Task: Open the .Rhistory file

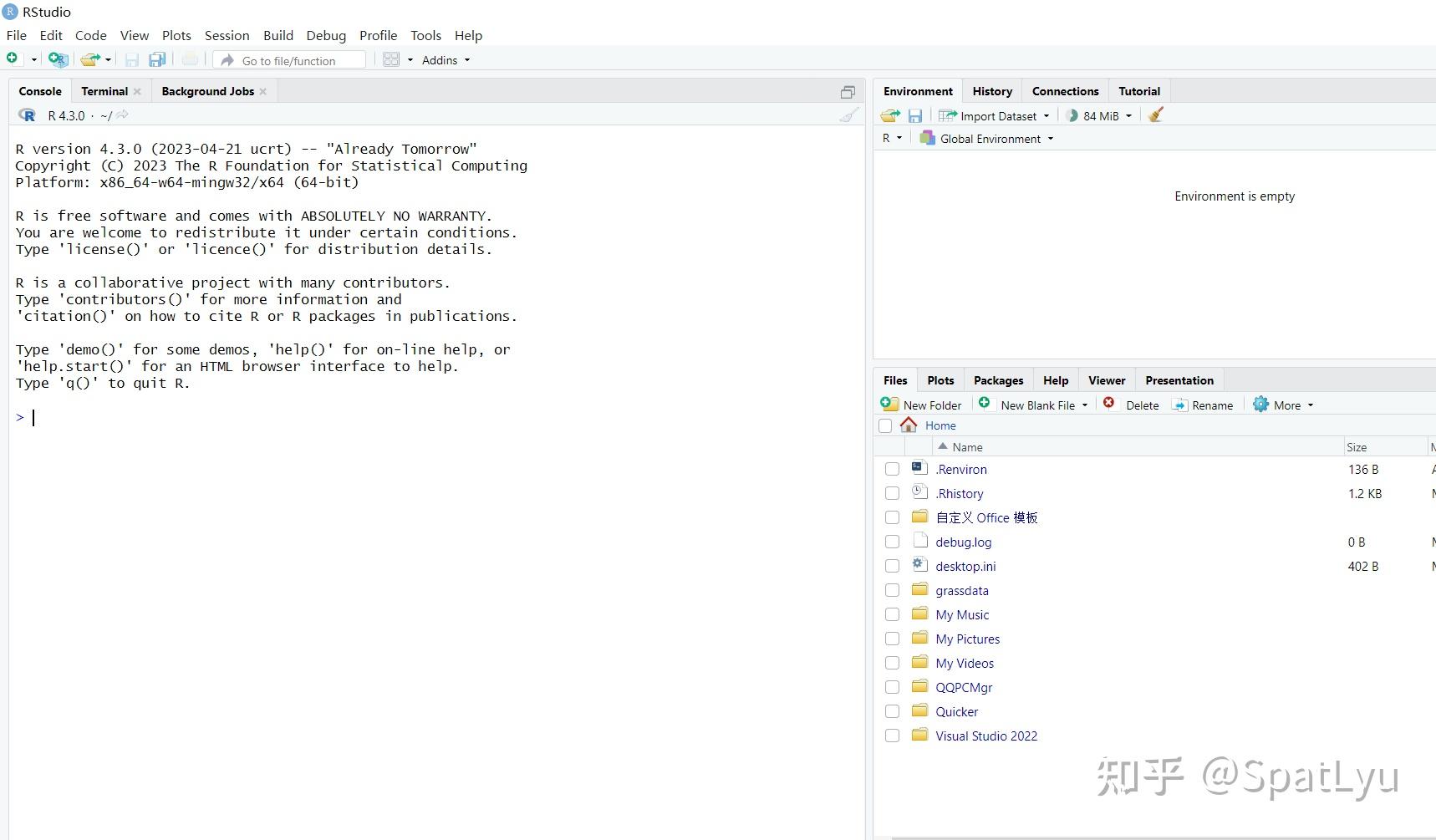Action: click(960, 494)
